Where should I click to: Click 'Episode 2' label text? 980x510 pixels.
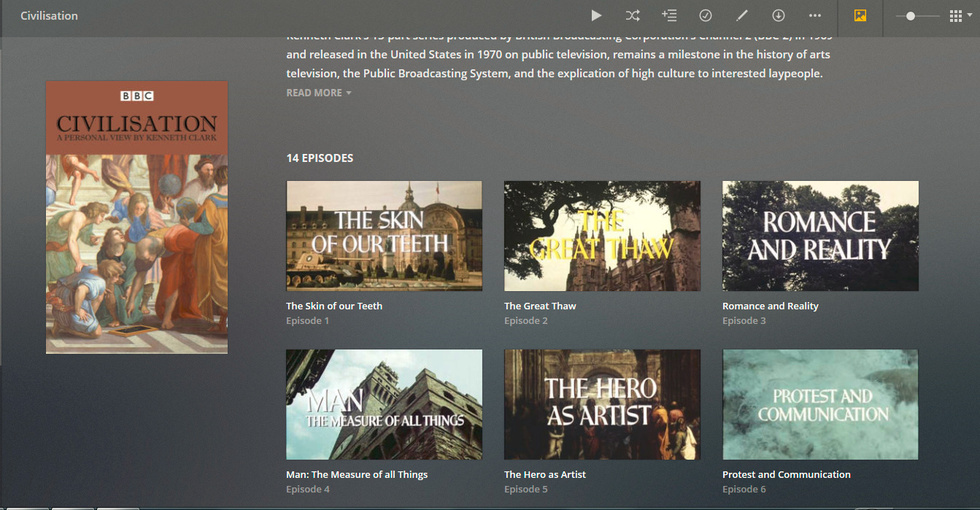coord(526,321)
